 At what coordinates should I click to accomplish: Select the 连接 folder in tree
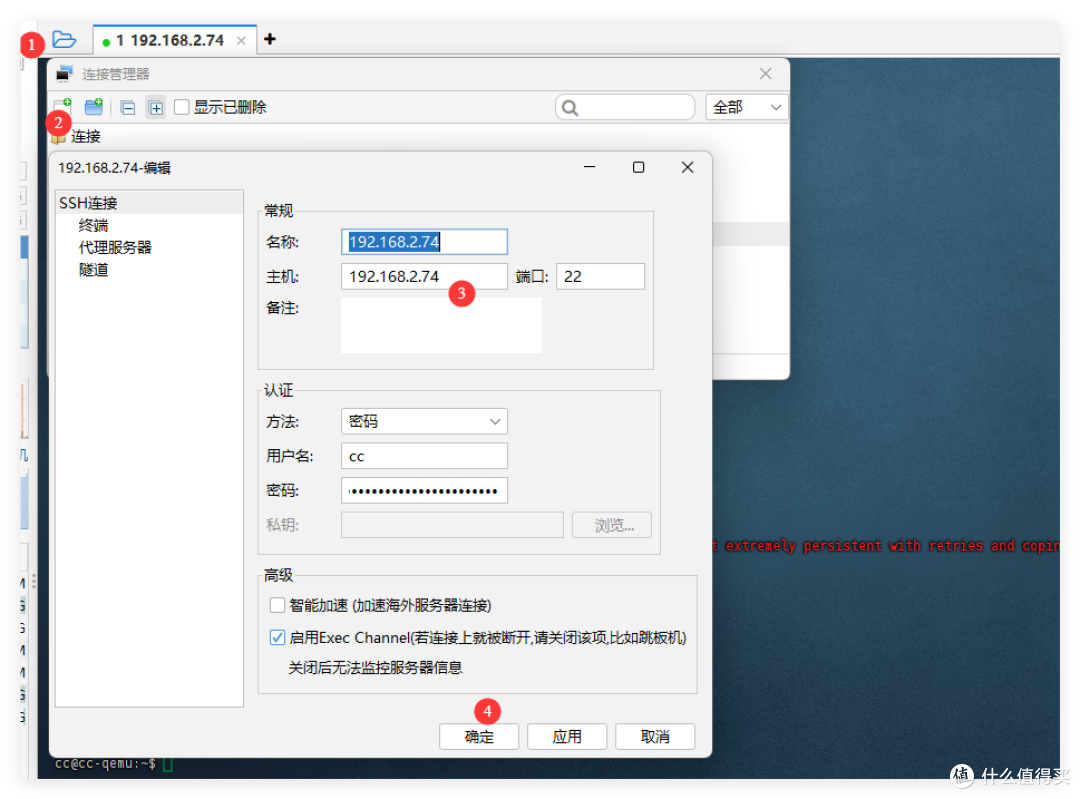[x=85, y=136]
